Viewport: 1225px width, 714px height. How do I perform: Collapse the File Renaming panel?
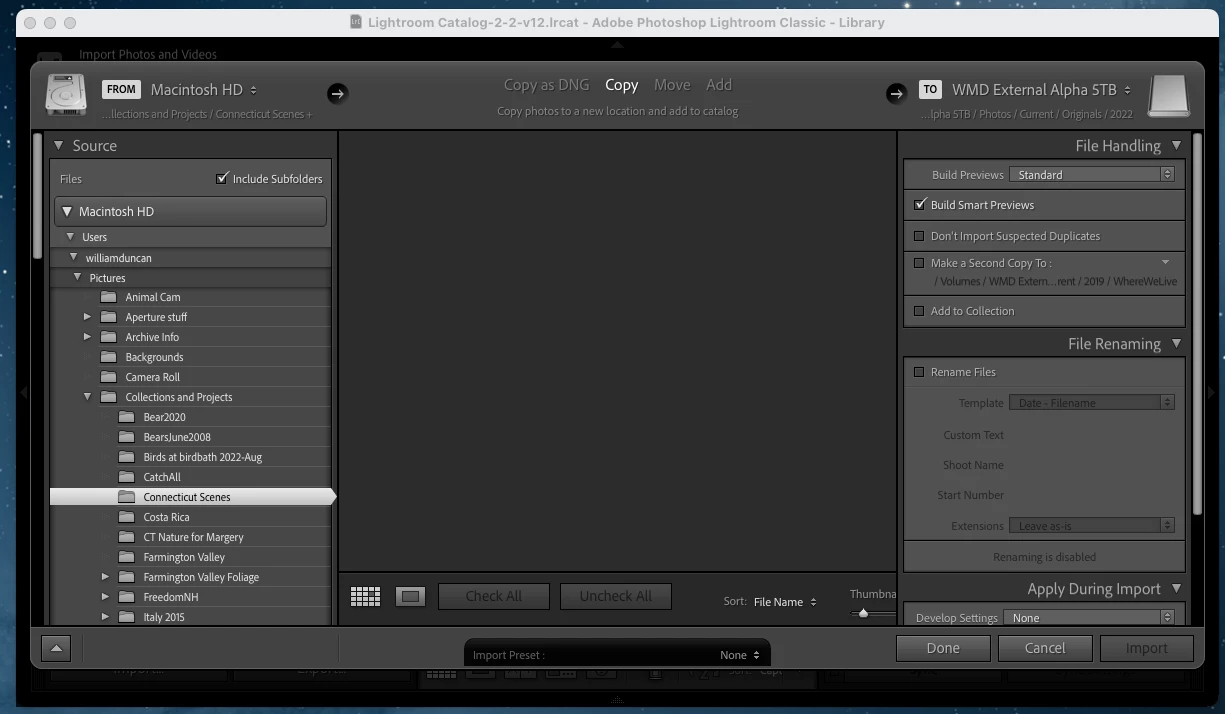click(x=1176, y=343)
